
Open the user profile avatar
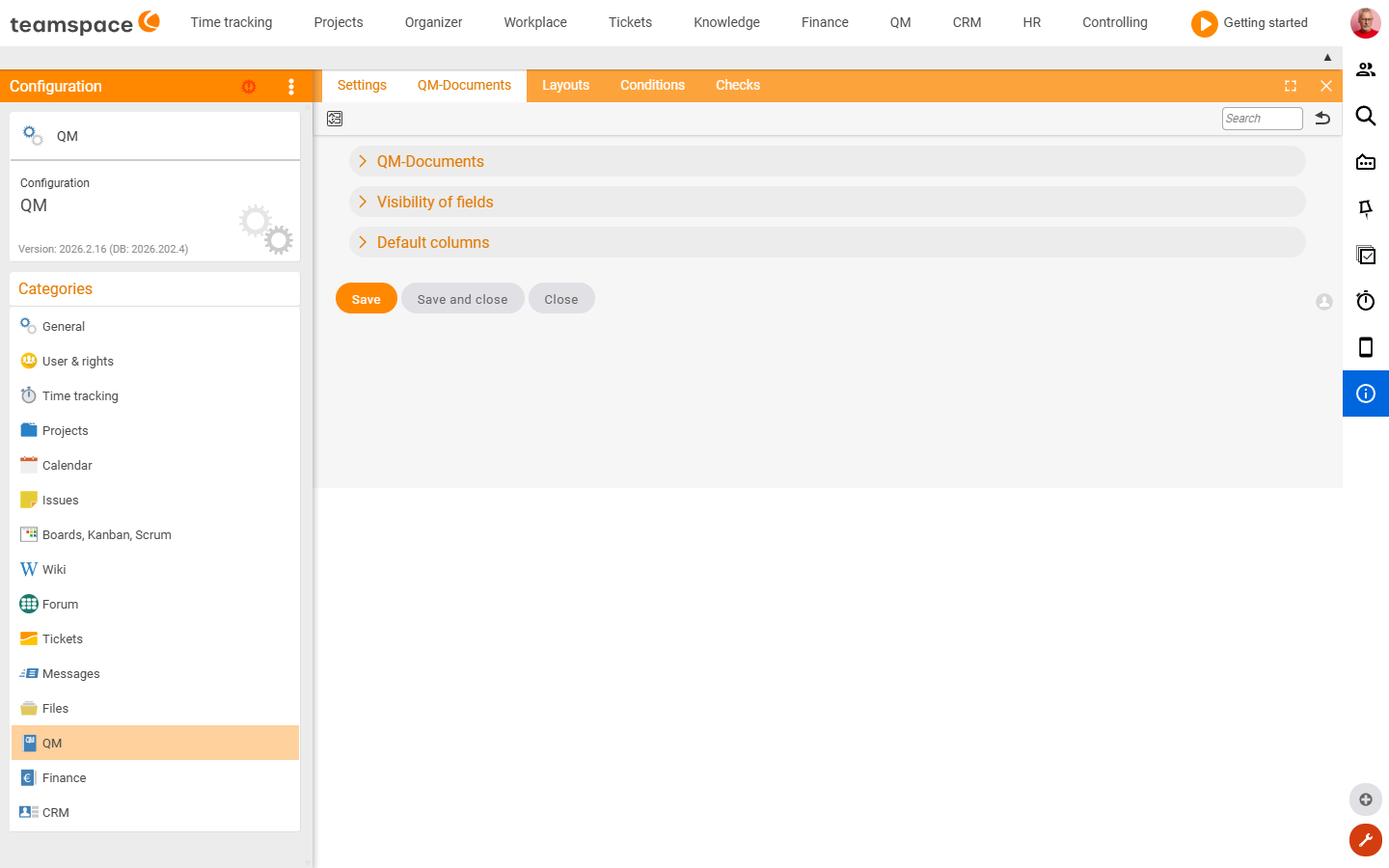pyautogui.click(x=1365, y=23)
